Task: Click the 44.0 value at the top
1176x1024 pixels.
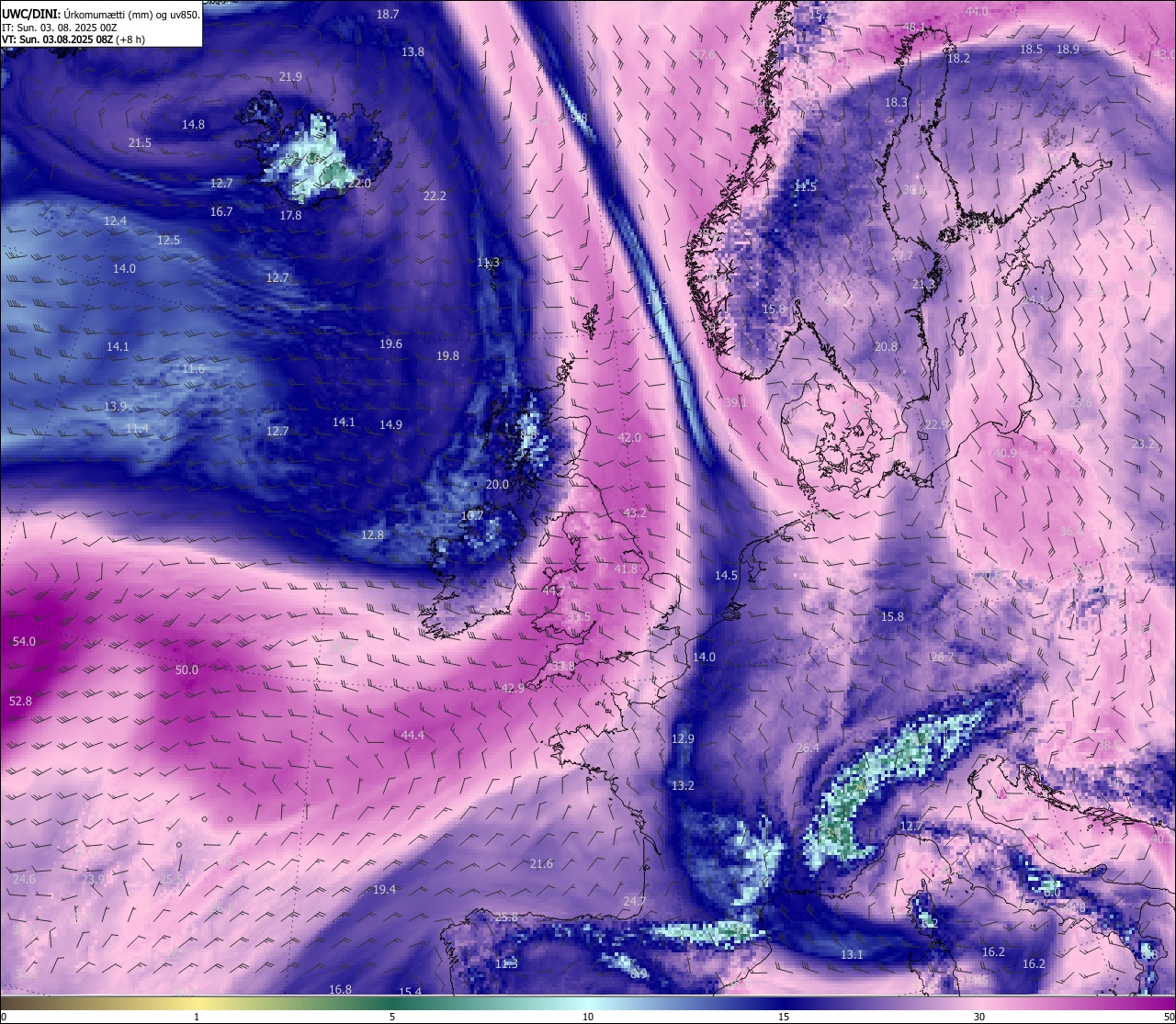Action: point(977,11)
